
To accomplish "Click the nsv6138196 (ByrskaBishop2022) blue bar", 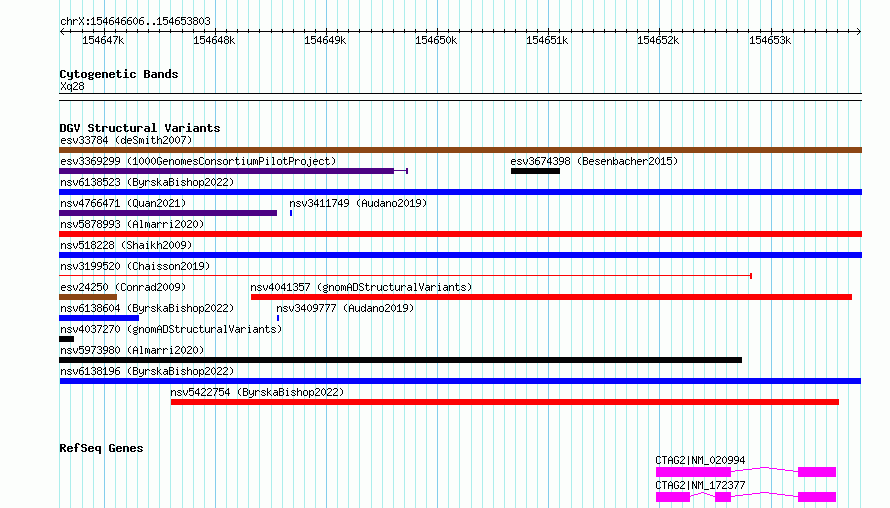I will pos(460,381).
